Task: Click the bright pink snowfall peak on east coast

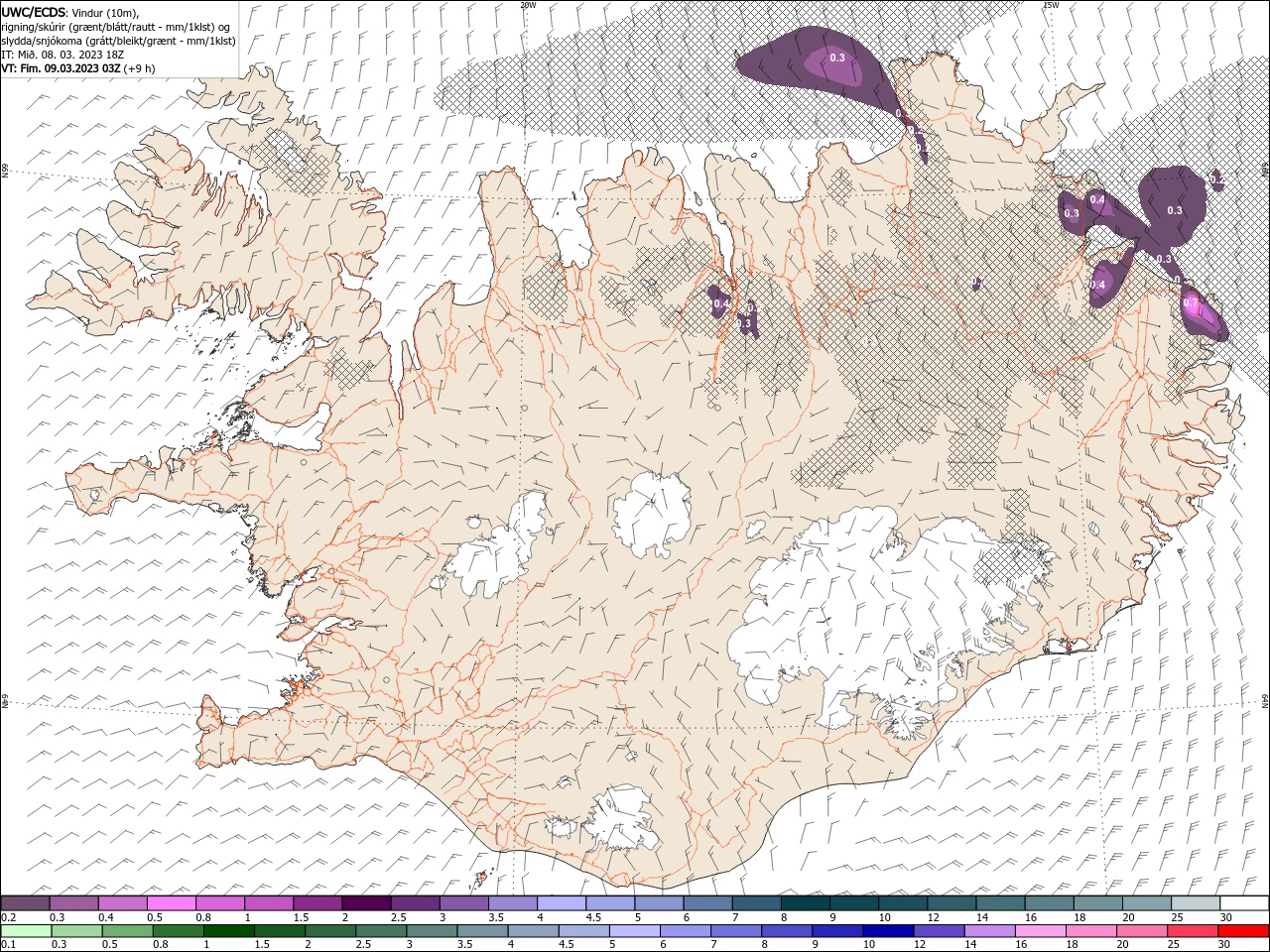Action: pyautogui.click(x=1195, y=306)
